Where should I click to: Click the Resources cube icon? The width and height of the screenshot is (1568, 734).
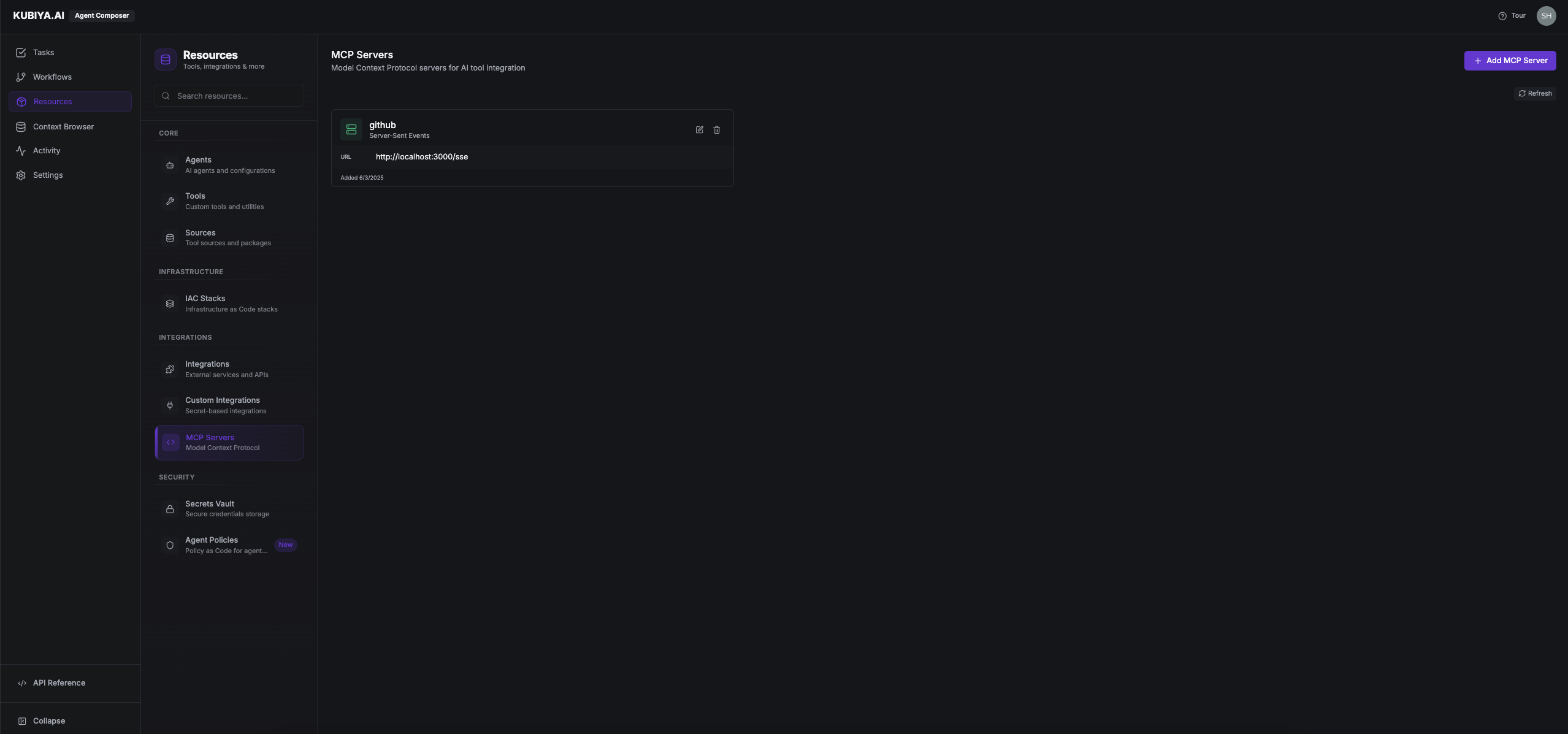21,102
